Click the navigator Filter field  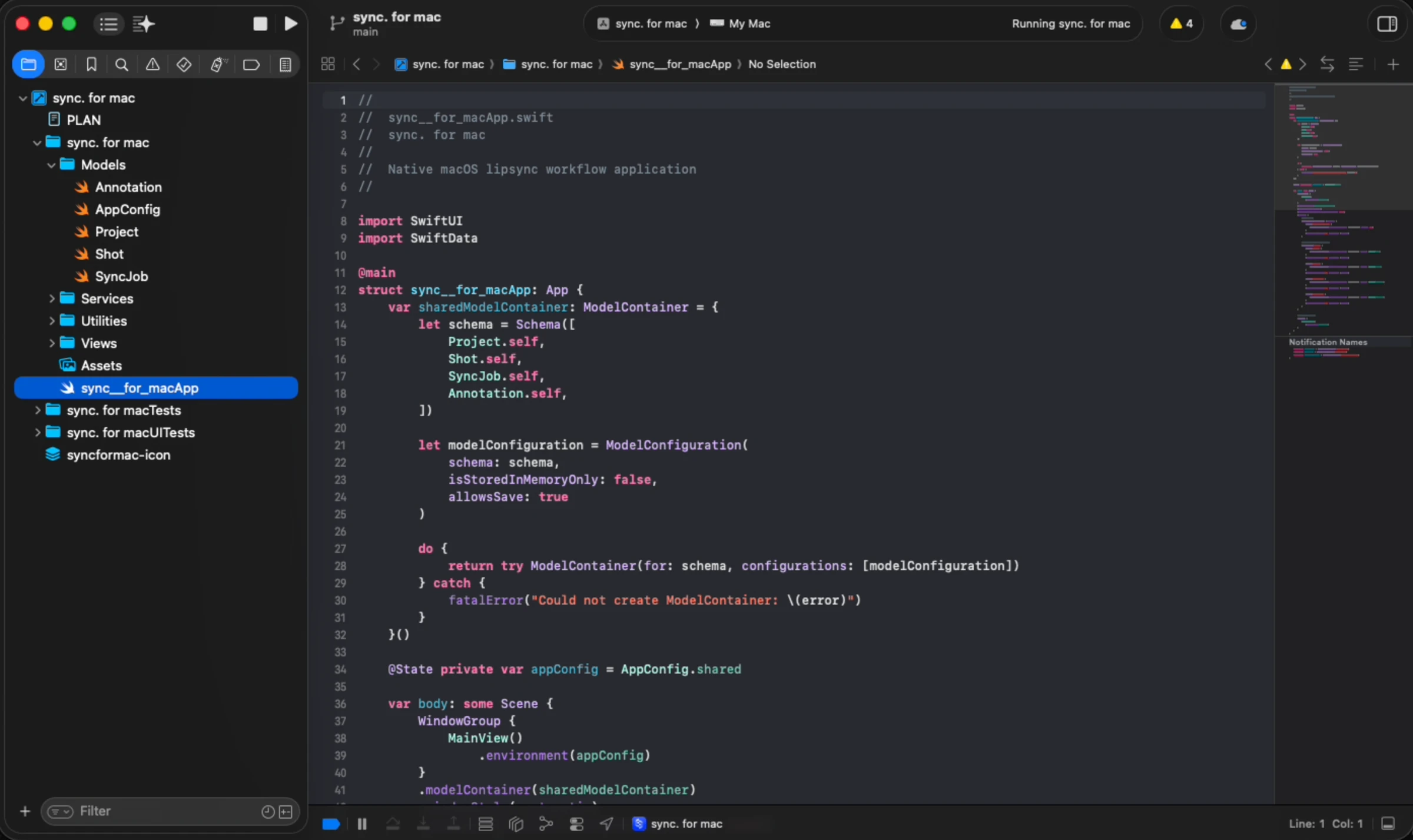(171, 812)
